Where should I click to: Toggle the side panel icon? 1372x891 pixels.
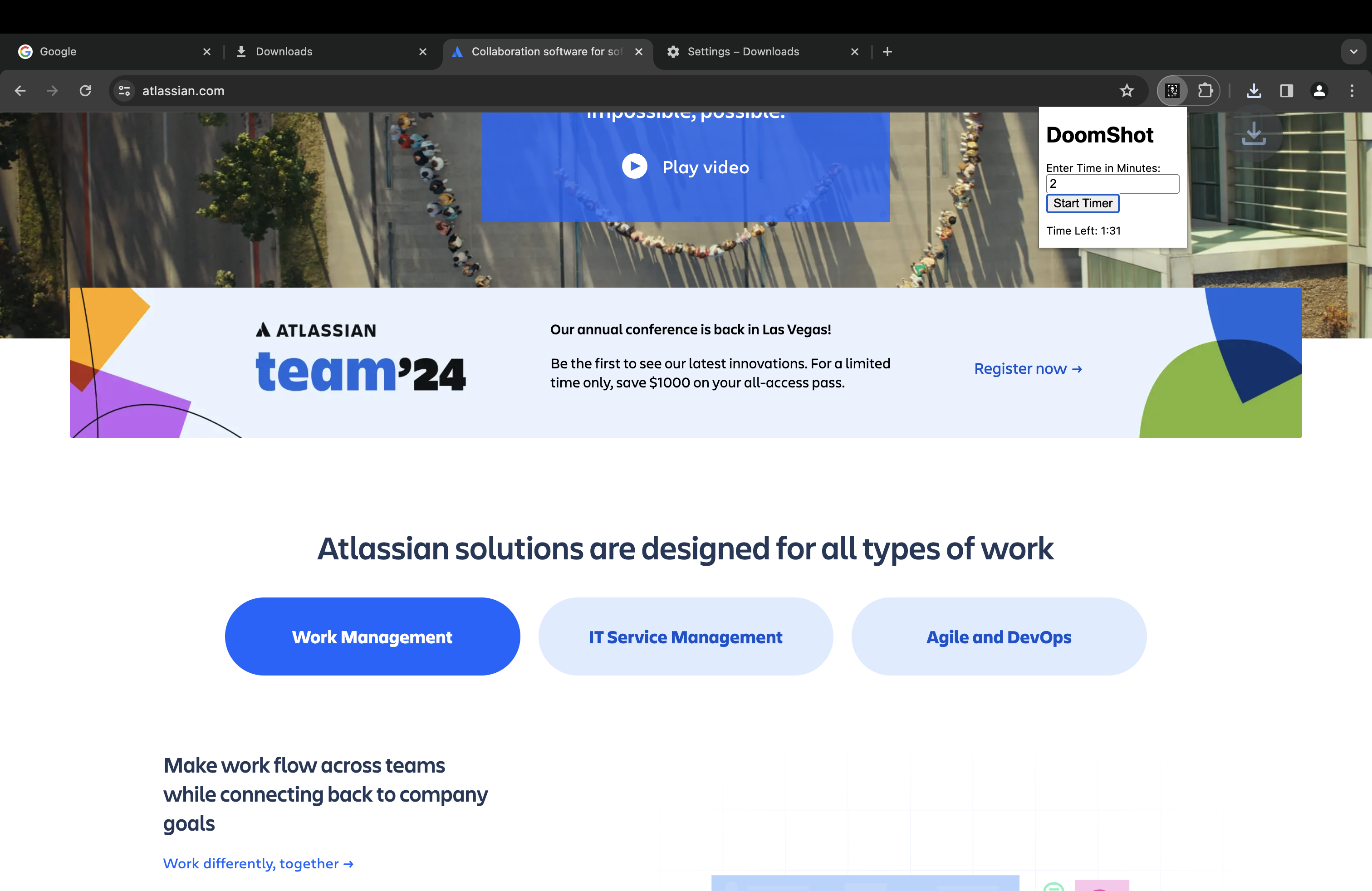[x=1286, y=90]
